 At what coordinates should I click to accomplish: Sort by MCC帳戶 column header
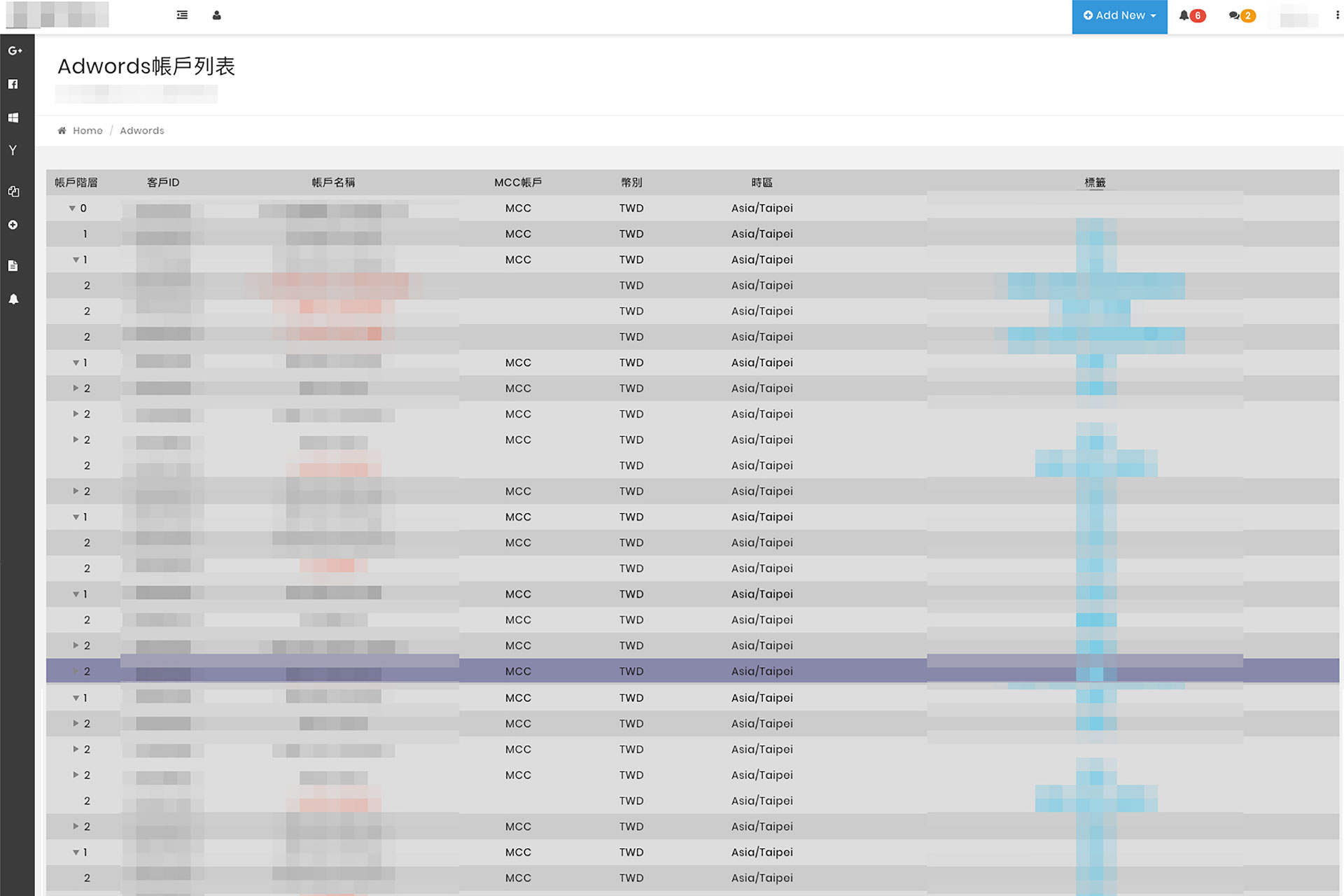point(518,183)
